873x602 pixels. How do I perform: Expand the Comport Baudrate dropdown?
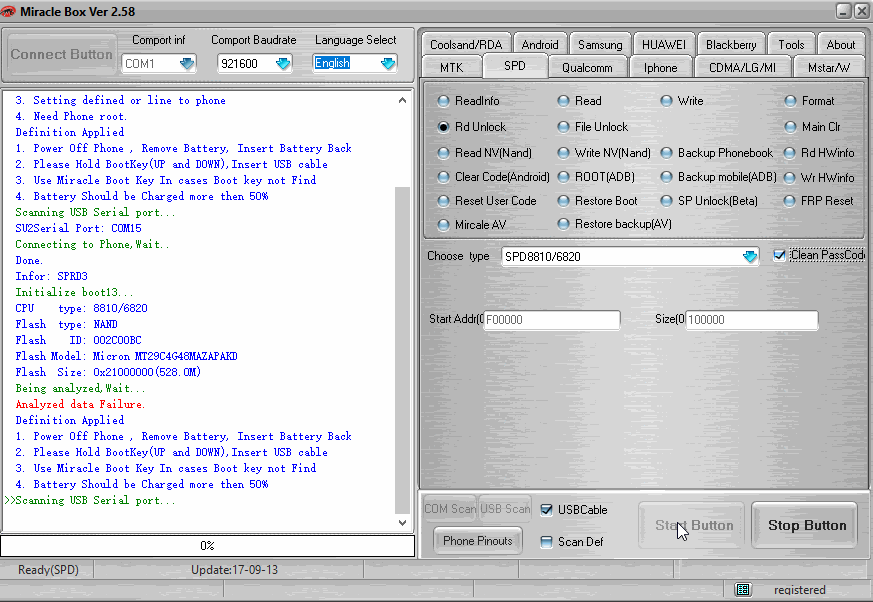[282, 64]
